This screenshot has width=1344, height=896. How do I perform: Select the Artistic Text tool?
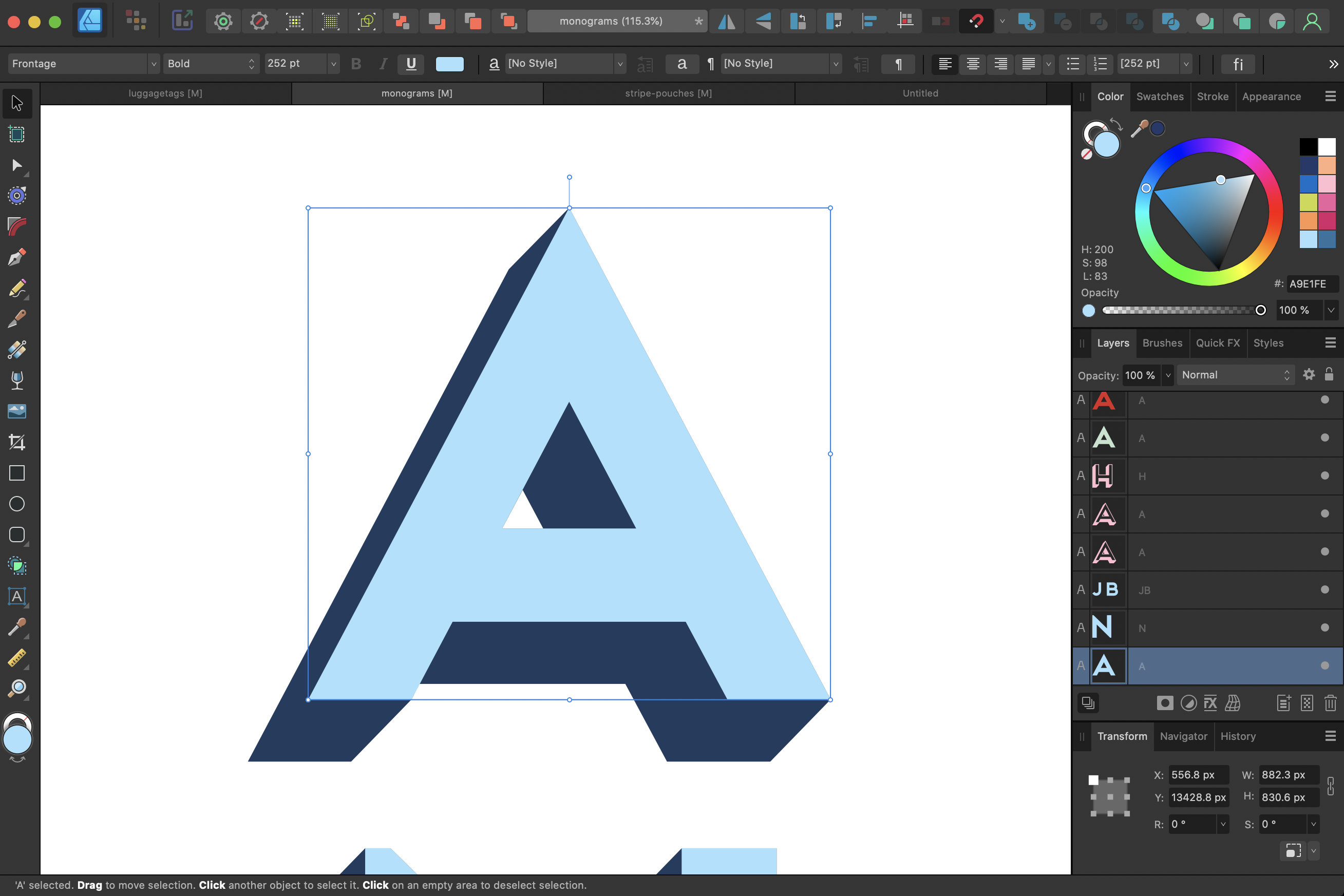17,597
